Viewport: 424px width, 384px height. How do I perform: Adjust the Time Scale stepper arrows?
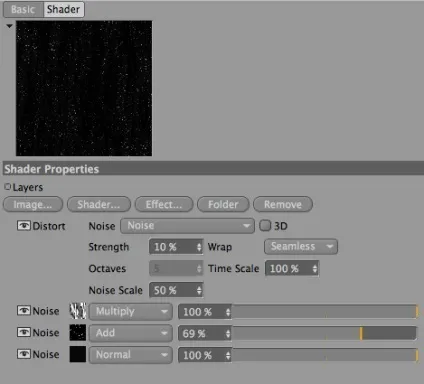pyautogui.click(x=315, y=269)
